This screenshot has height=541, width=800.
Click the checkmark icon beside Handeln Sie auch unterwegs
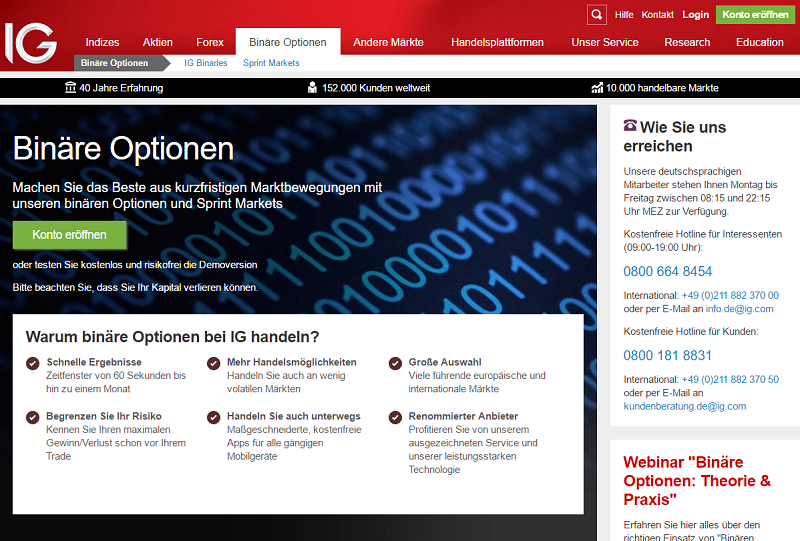click(x=213, y=417)
